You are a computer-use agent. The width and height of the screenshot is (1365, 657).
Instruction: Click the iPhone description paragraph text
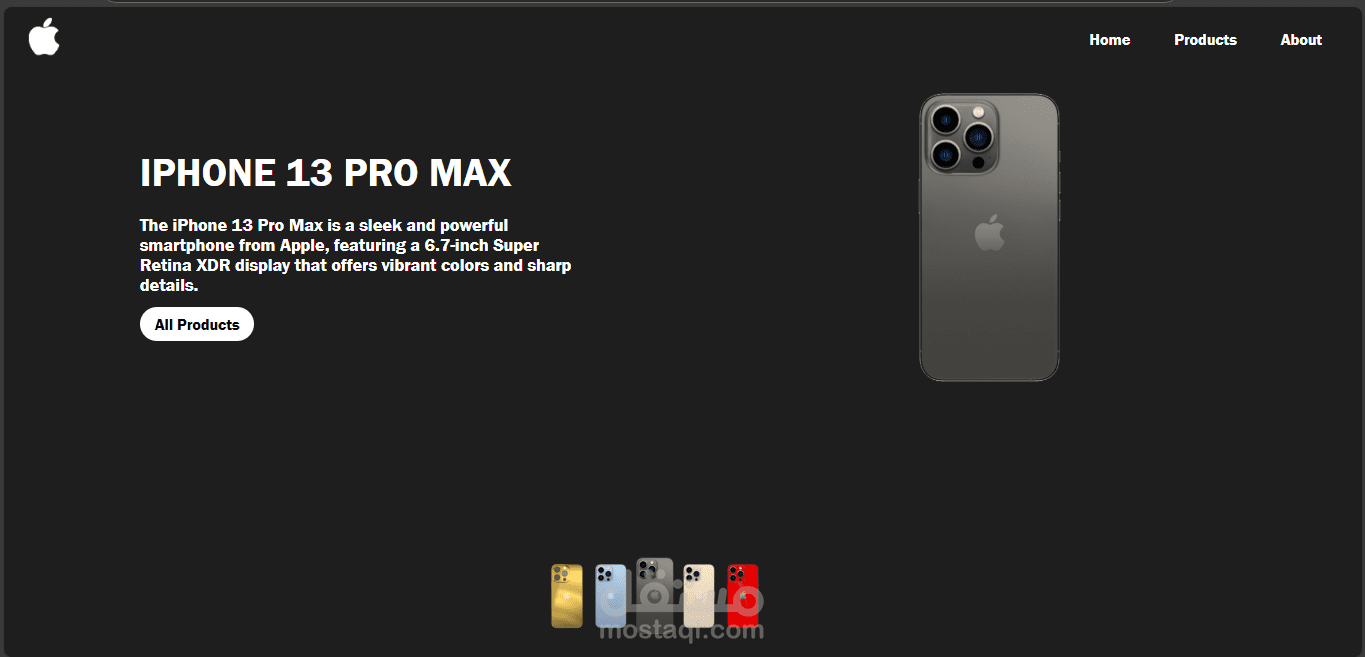[x=355, y=255]
